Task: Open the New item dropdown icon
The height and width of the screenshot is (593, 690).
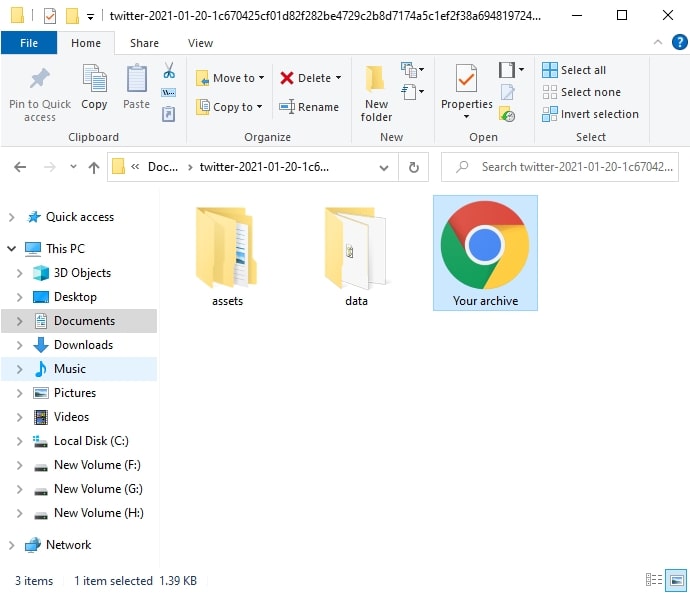Action: 412,70
